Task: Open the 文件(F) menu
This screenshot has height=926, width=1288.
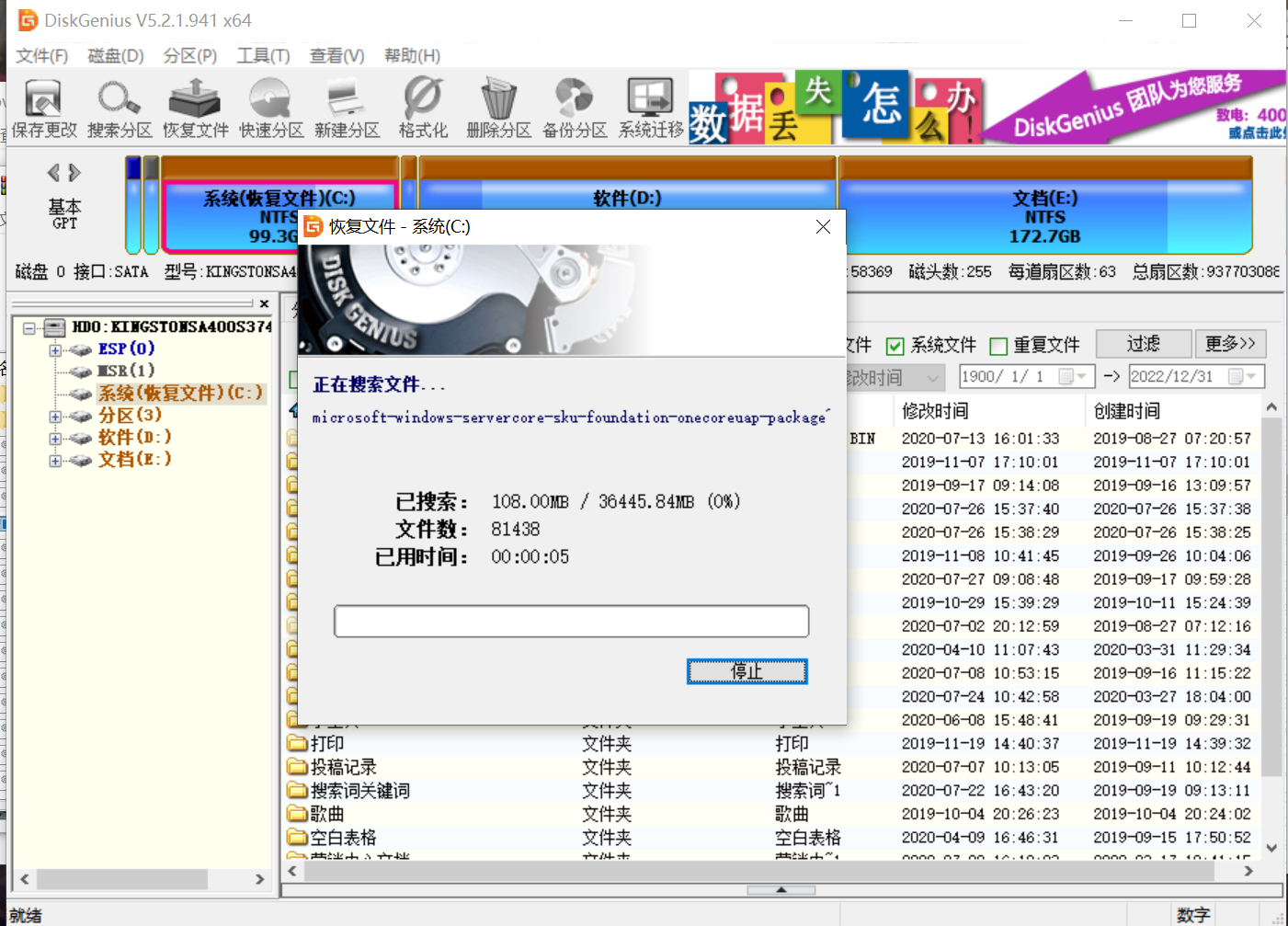Action: pos(42,55)
